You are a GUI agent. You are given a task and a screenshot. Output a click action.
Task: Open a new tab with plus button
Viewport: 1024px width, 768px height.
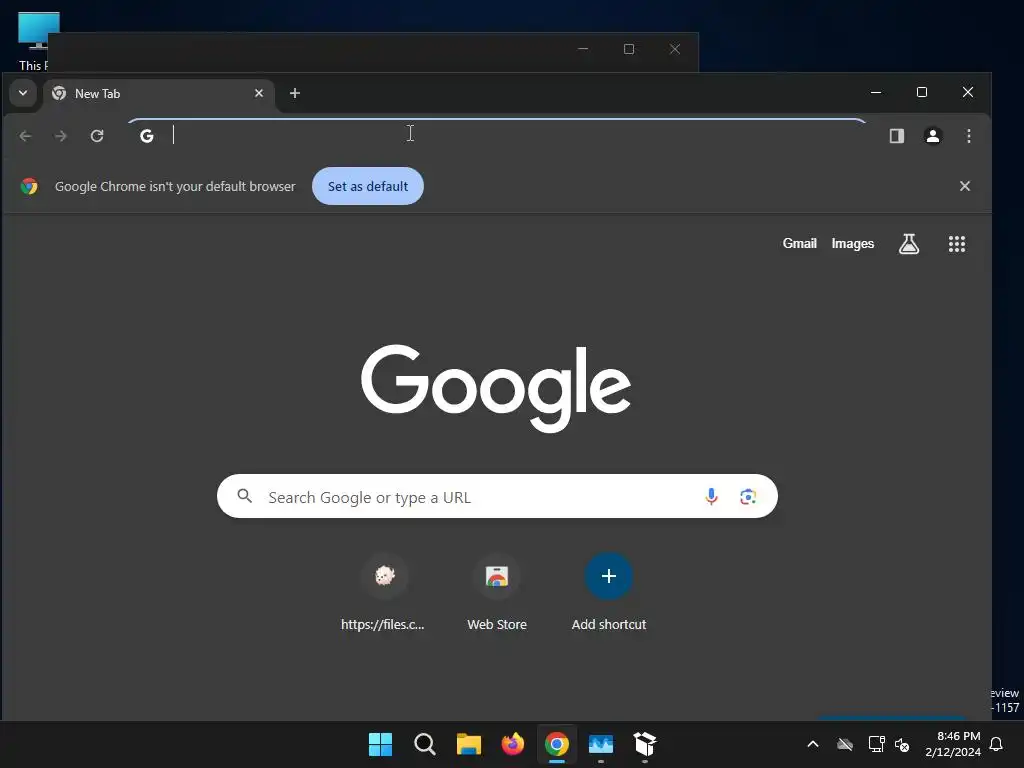click(x=295, y=93)
